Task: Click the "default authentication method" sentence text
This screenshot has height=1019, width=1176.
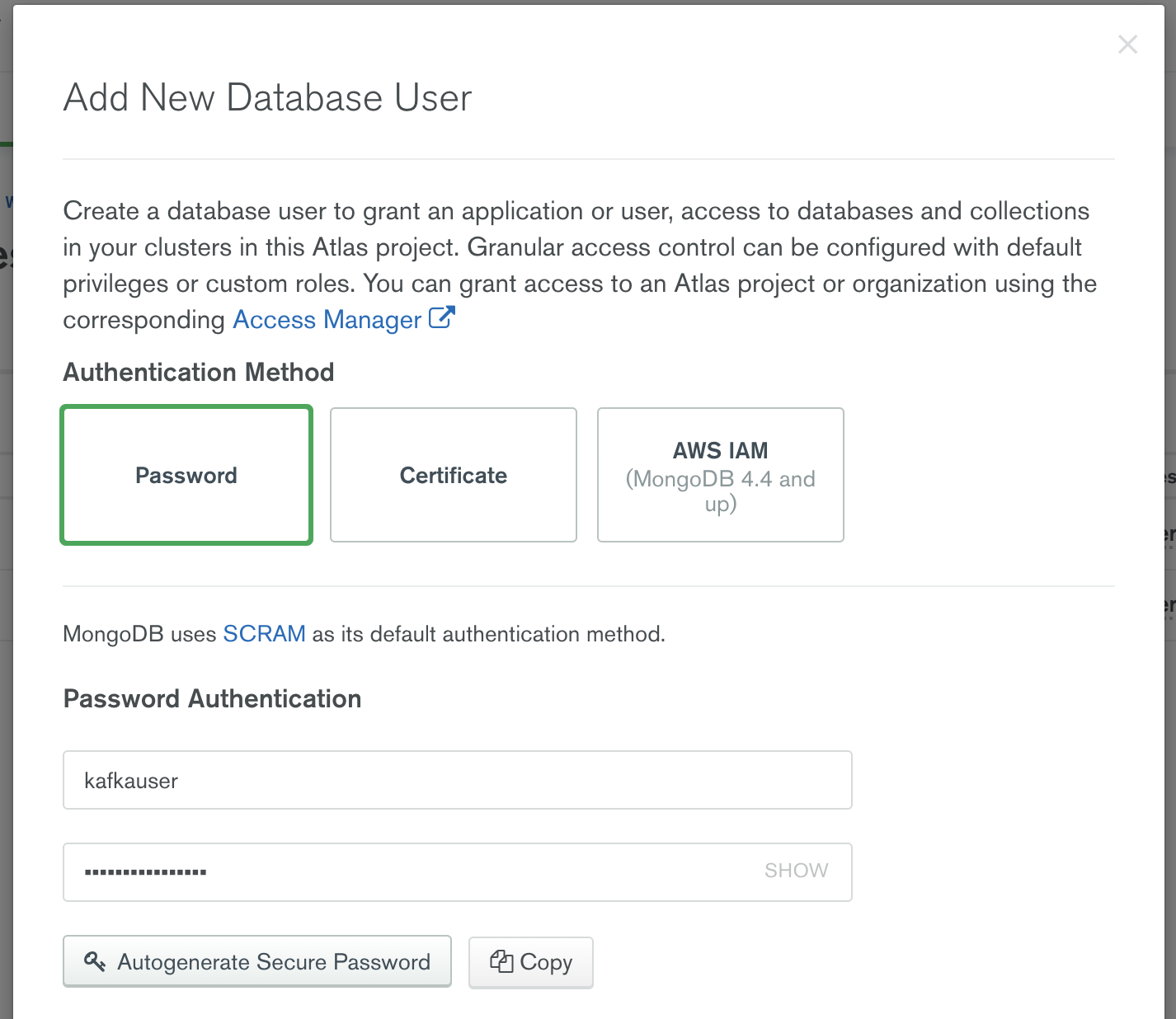Action: (488, 635)
